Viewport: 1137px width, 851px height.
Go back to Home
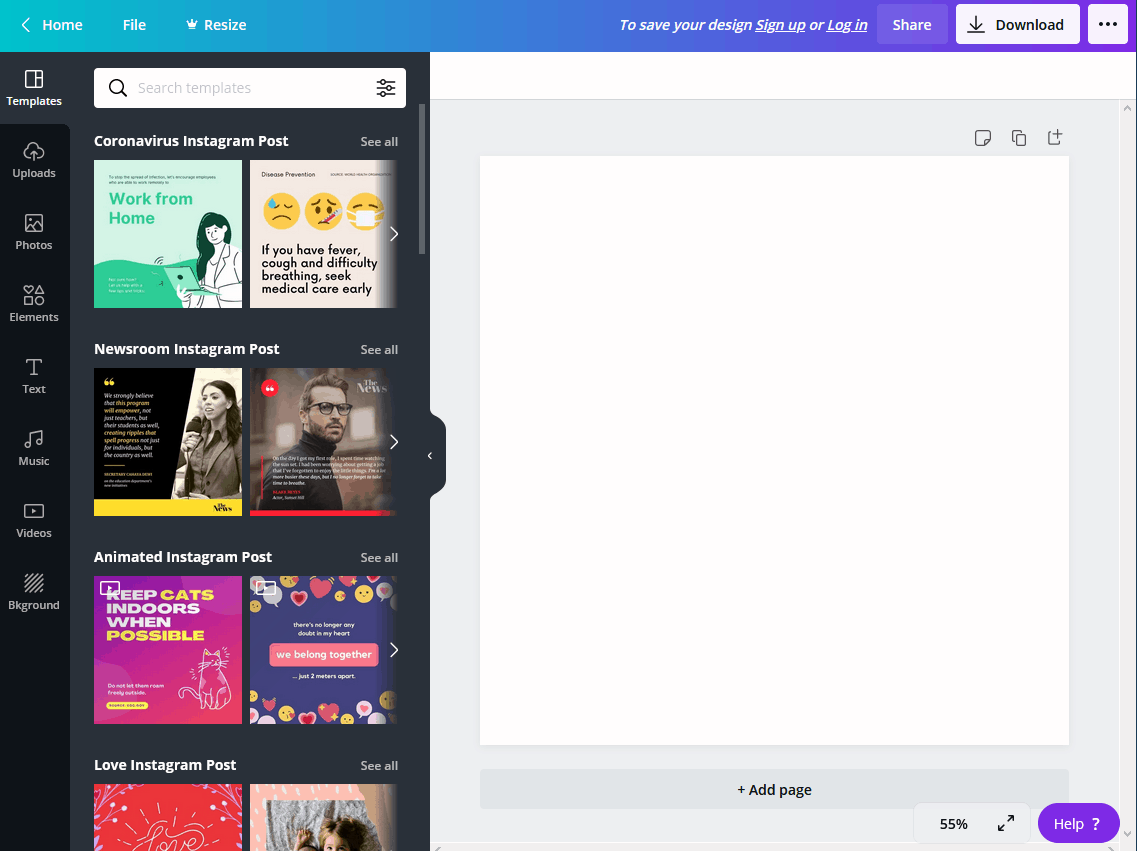click(51, 25)
